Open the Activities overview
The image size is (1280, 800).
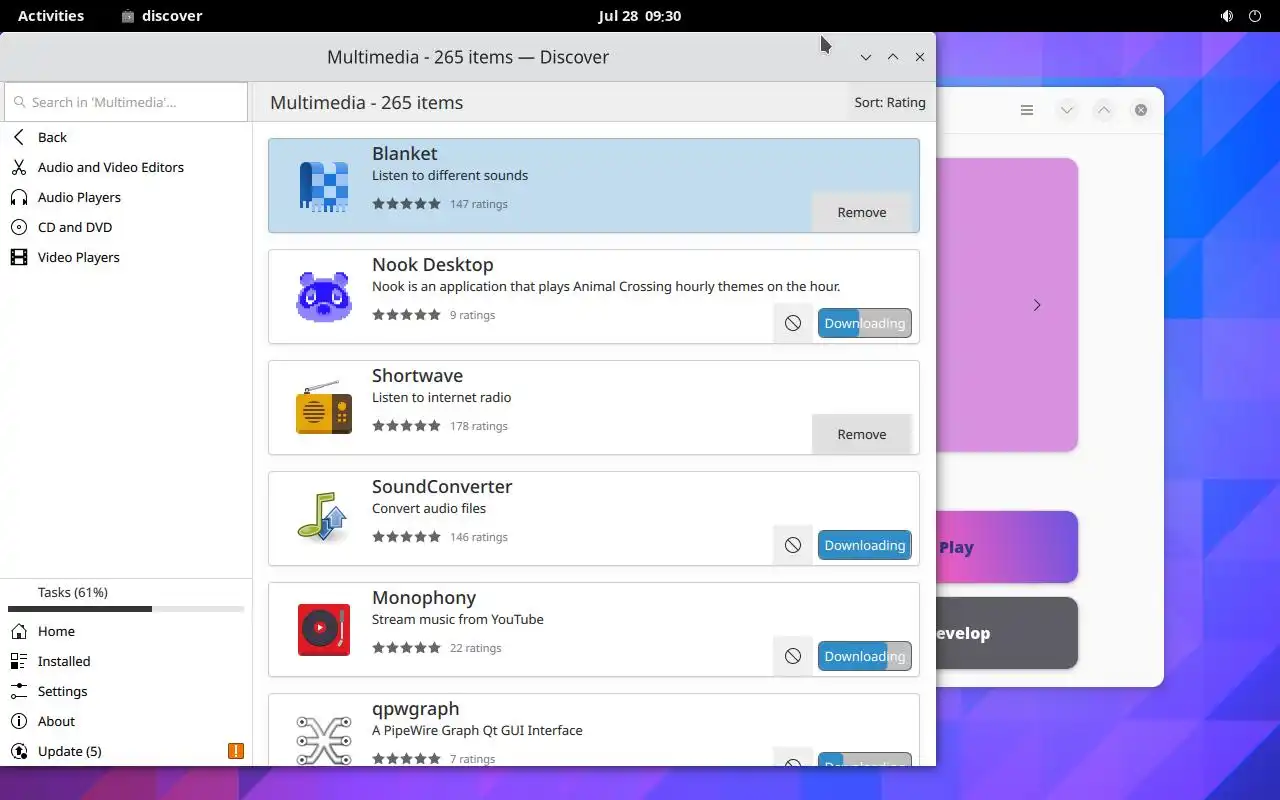(51, 16)
